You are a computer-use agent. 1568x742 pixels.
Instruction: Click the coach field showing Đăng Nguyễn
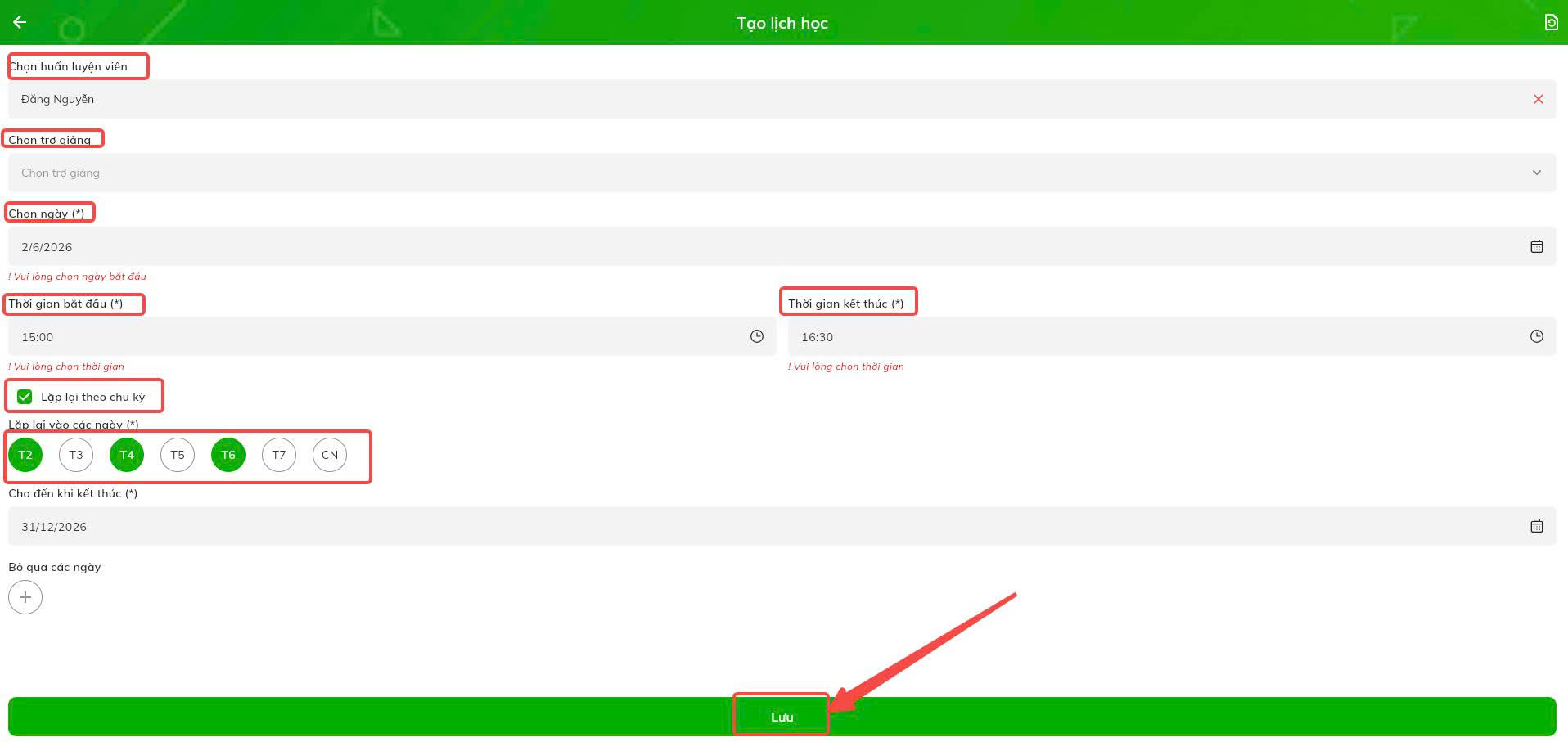(782, 99)
